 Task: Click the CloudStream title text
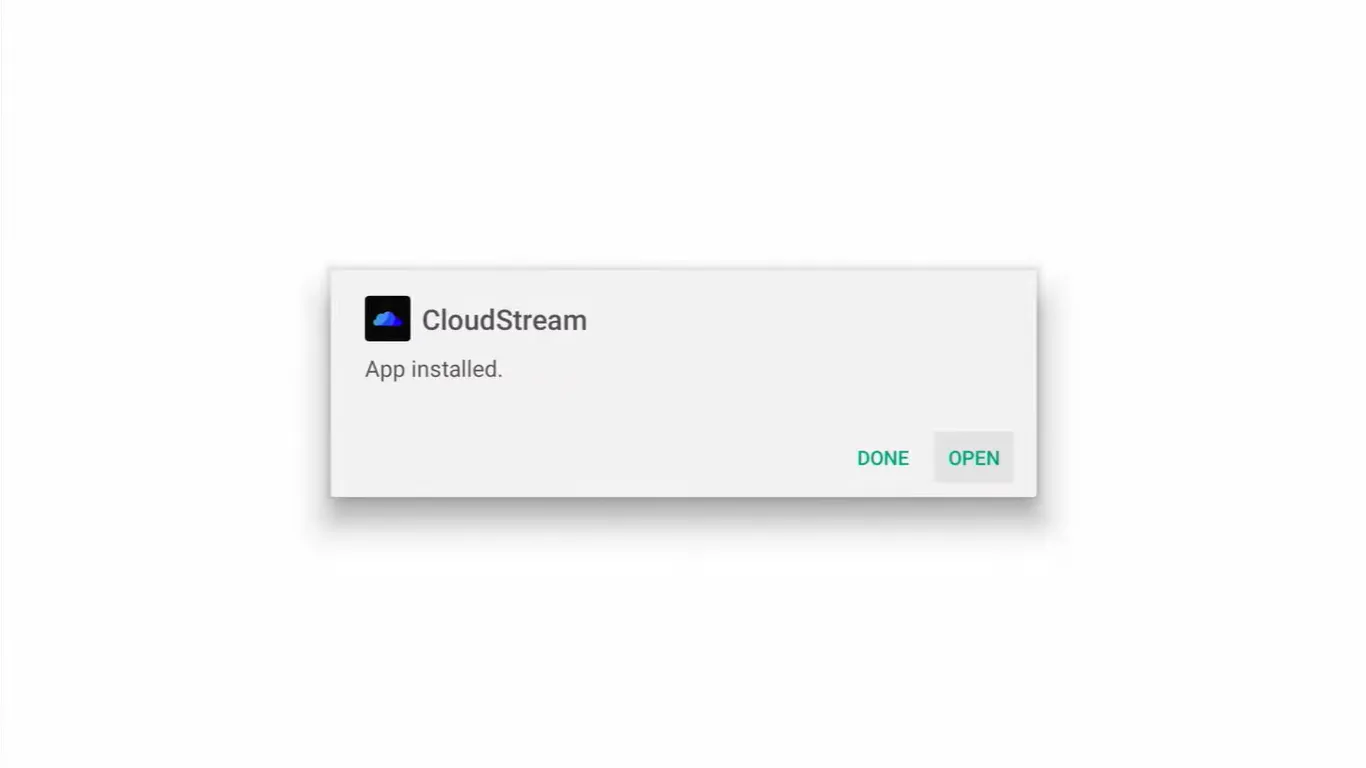point(504,320)
